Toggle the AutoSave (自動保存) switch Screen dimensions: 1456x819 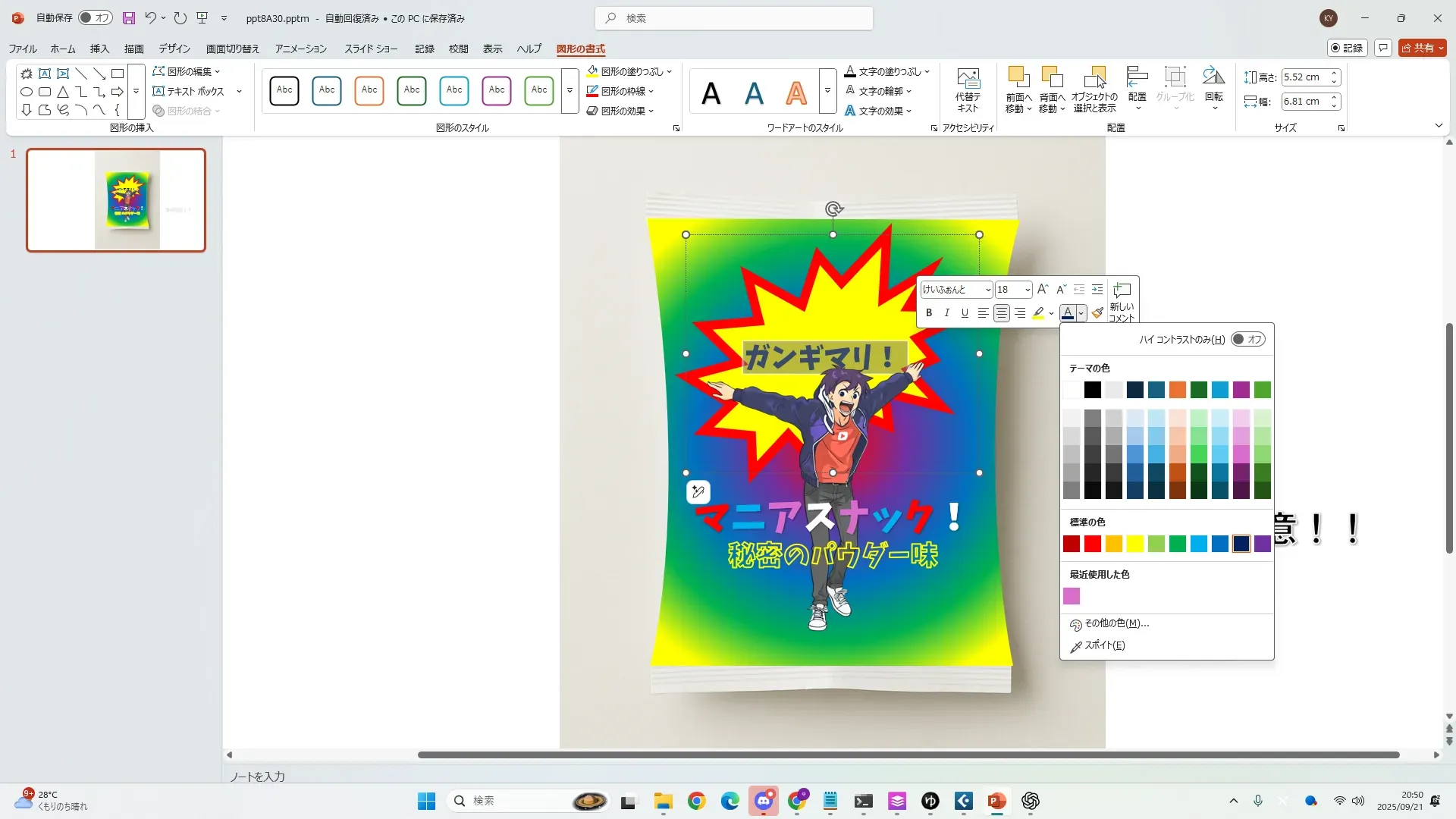(96, 18)
